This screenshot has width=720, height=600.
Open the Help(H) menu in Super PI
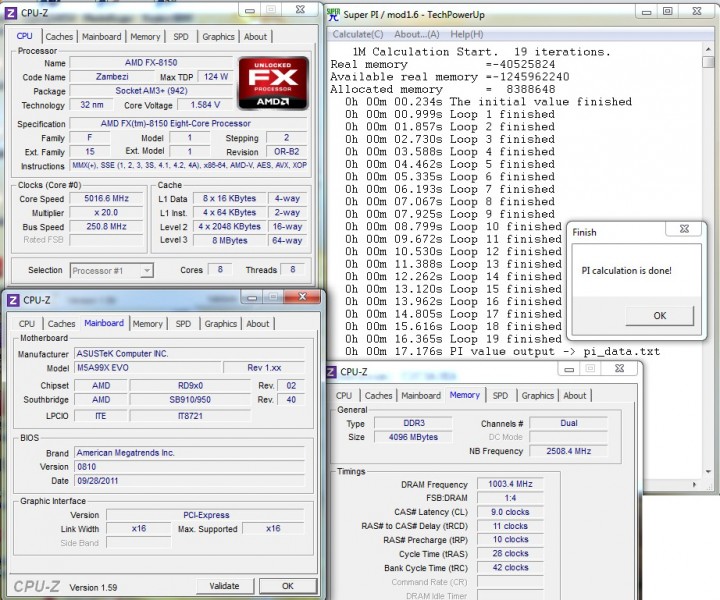click(x=467, y=34)
